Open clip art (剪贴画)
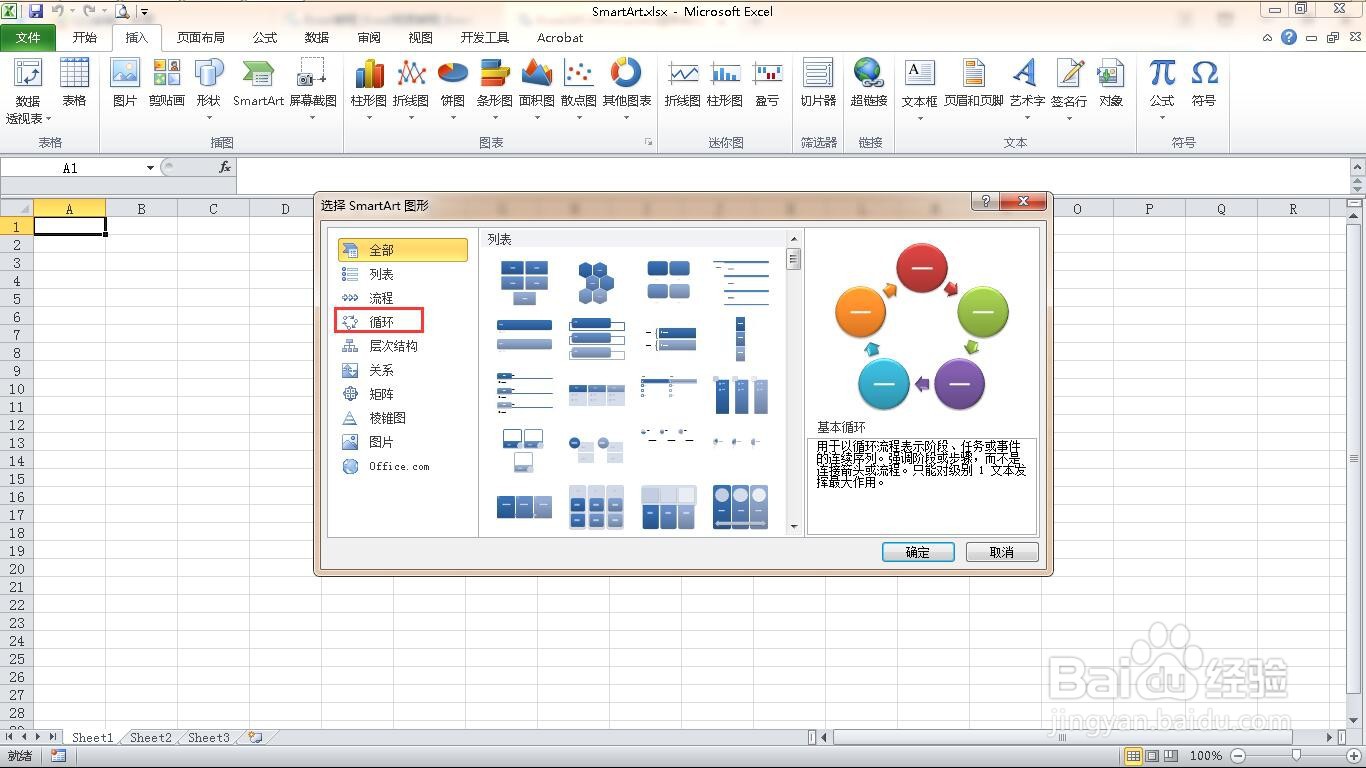Screen dimensions: 1366x768 (167, 83)
